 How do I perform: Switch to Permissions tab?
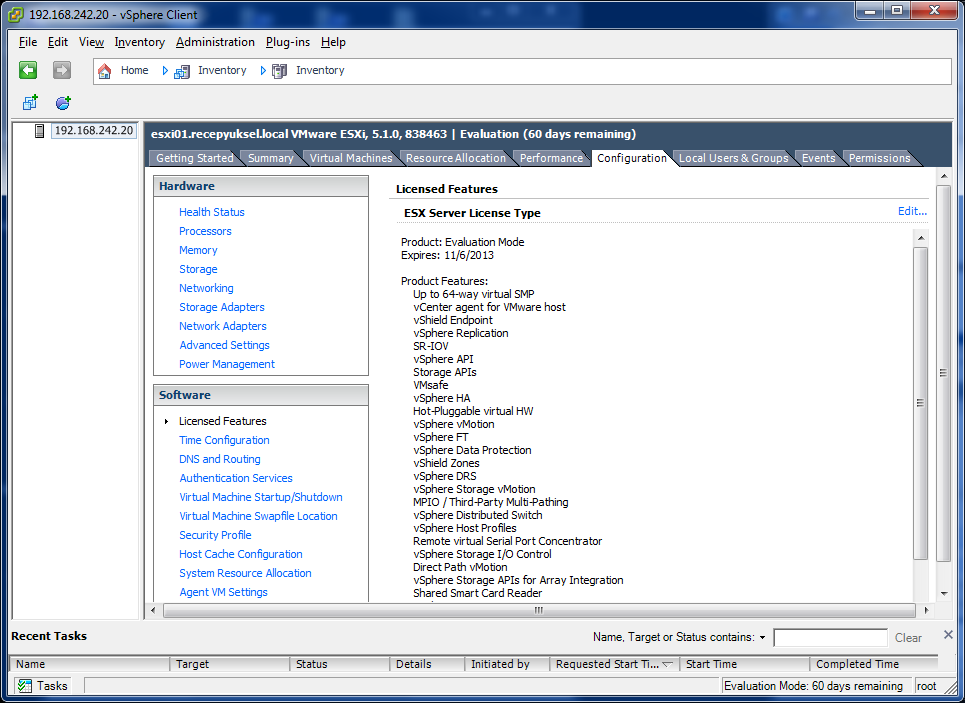(879, 158)
